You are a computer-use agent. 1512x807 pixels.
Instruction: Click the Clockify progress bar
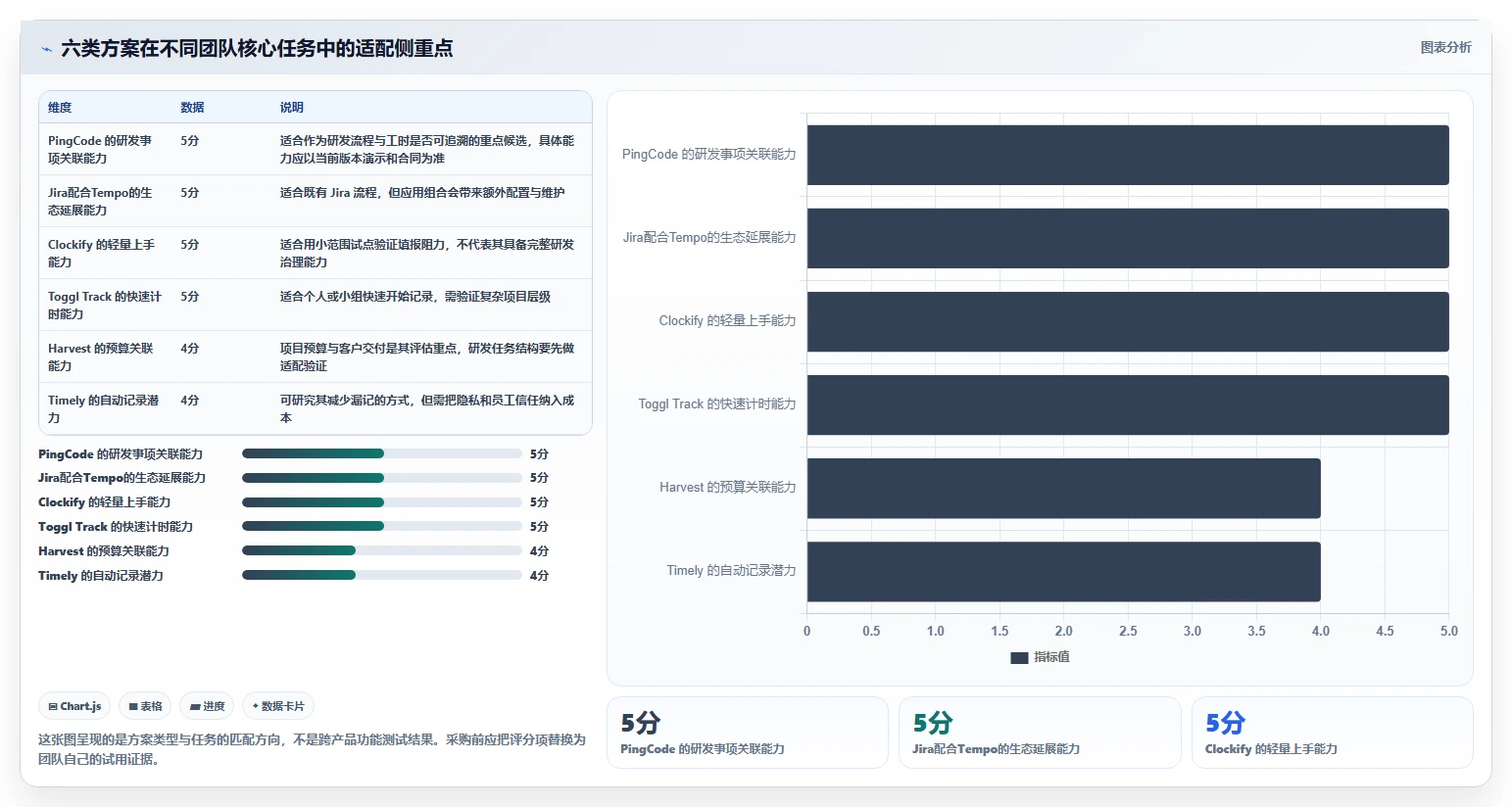(382, 502)
